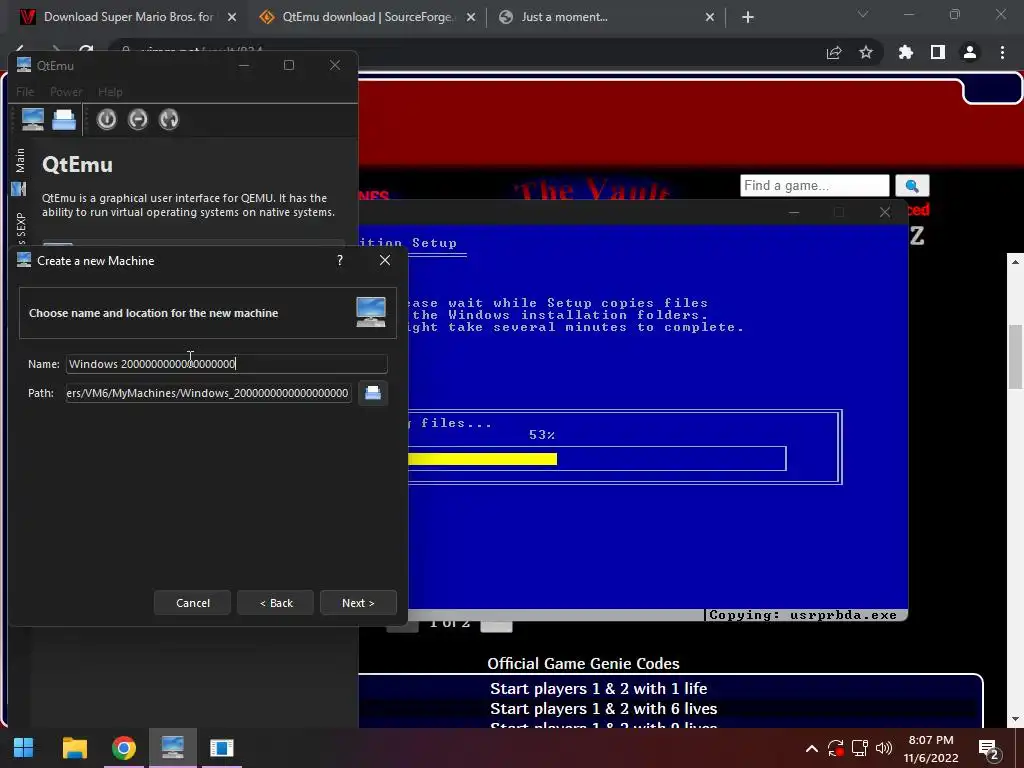Viewport: 1024px width, 768px height.
Task: Open the blue window app on taskbar
Action: click(x=222, y=748)
